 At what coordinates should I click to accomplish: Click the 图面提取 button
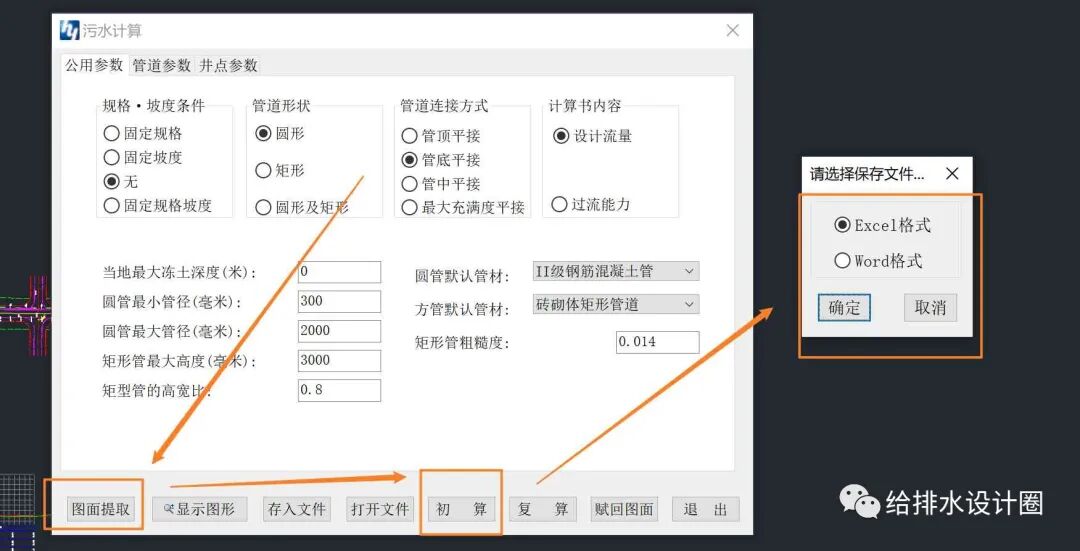point(101,509)
